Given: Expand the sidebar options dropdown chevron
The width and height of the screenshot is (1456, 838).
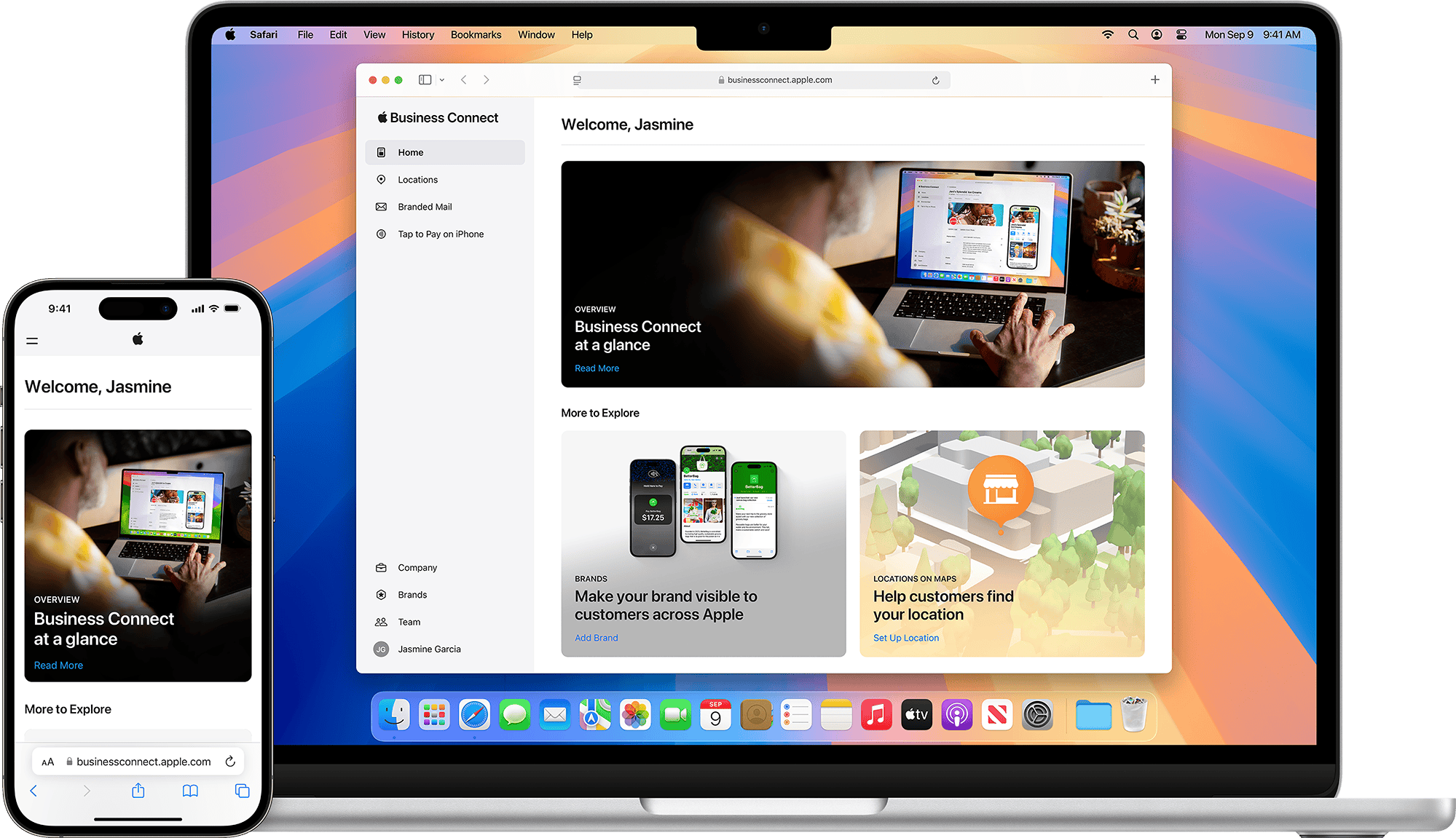Looking at the screenshot, I should pos(442,80).
